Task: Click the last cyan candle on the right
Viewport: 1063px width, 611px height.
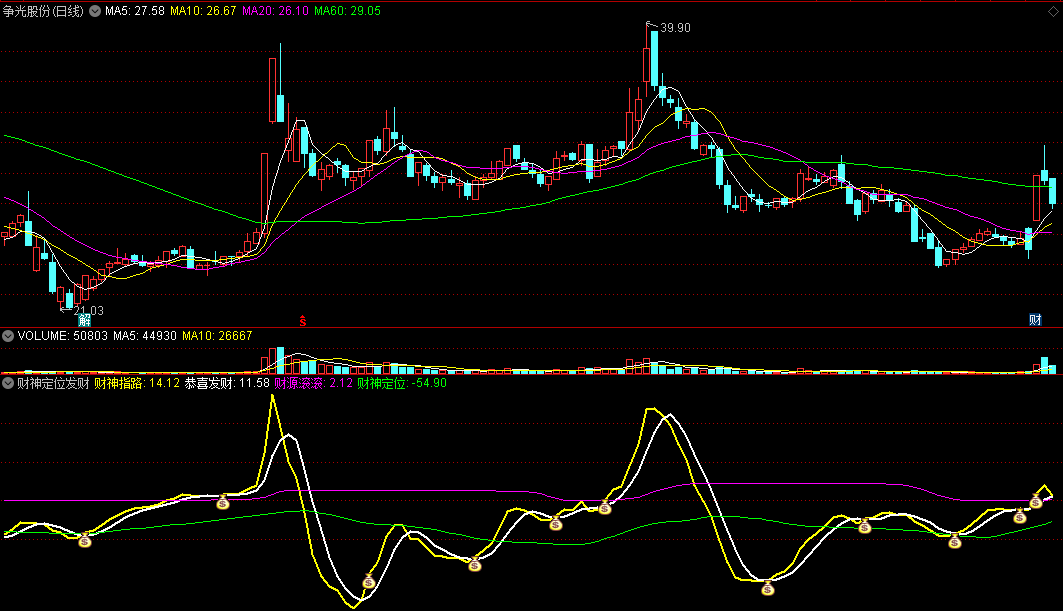Action: tap(1052, 191)
